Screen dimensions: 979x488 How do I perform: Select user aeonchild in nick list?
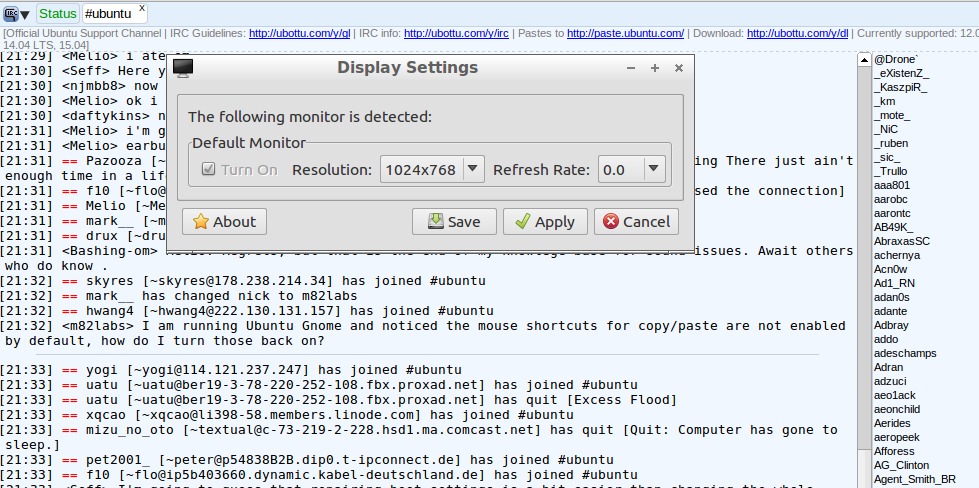tap(897, 409)
